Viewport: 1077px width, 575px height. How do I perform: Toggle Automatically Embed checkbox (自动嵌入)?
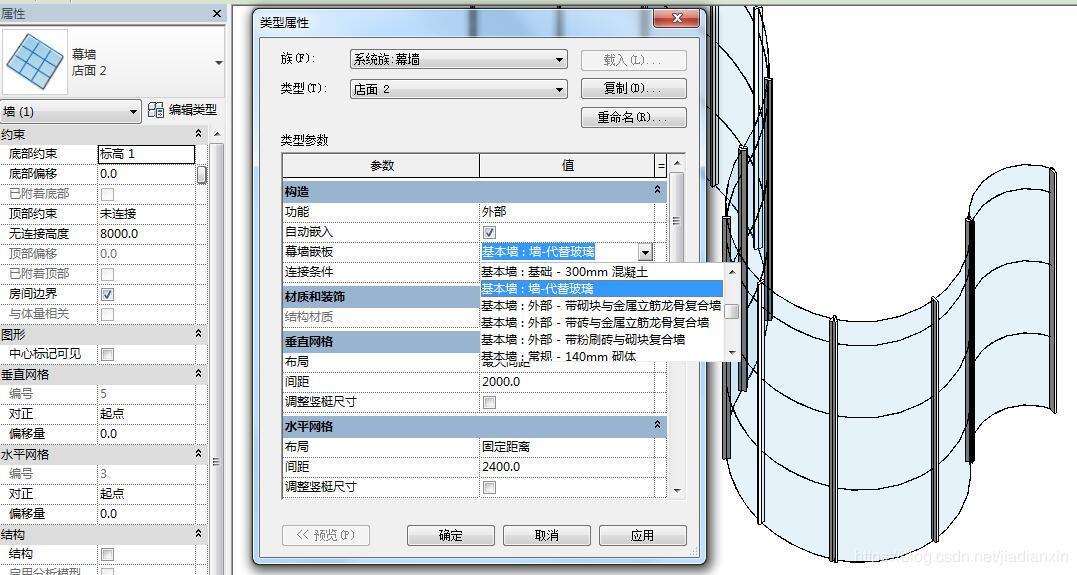click(x=489, y=232)
